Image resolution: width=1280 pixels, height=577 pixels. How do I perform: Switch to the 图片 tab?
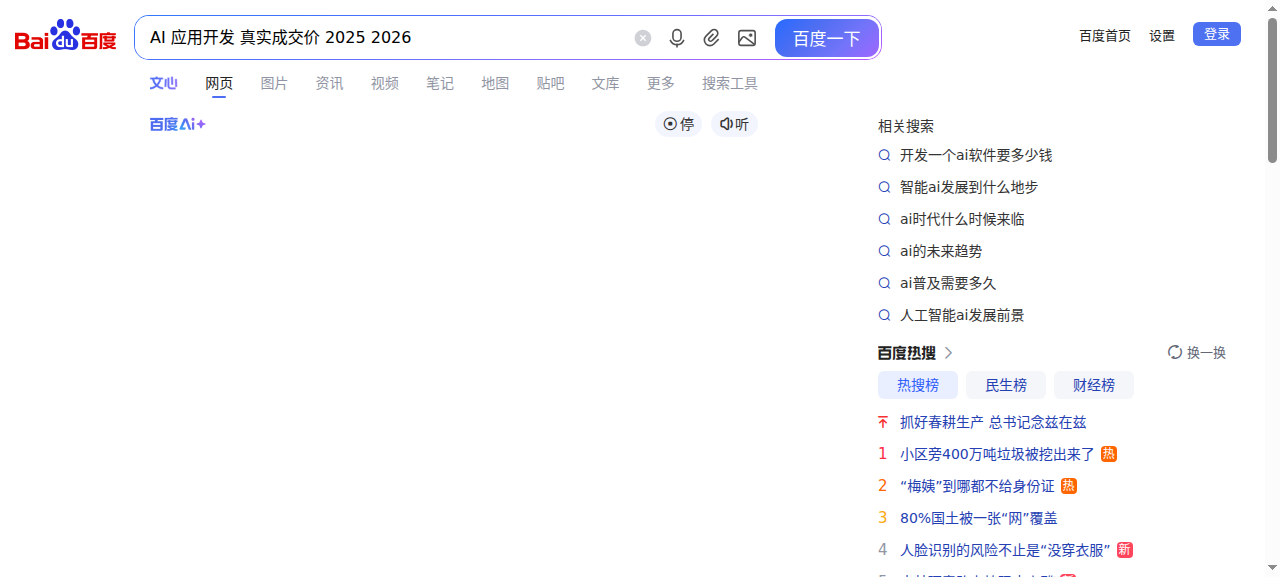tap(274, 84)
